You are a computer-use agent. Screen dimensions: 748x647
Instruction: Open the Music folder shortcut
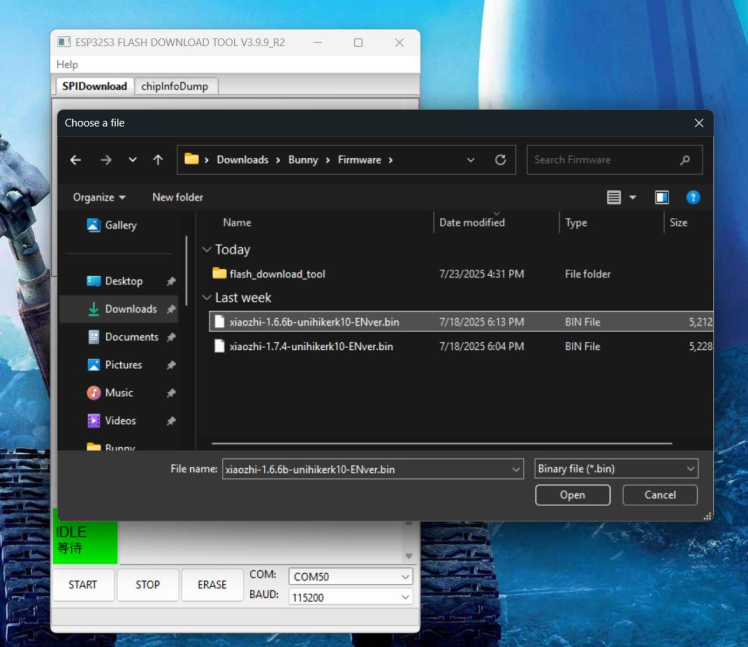tap(118, 393)
